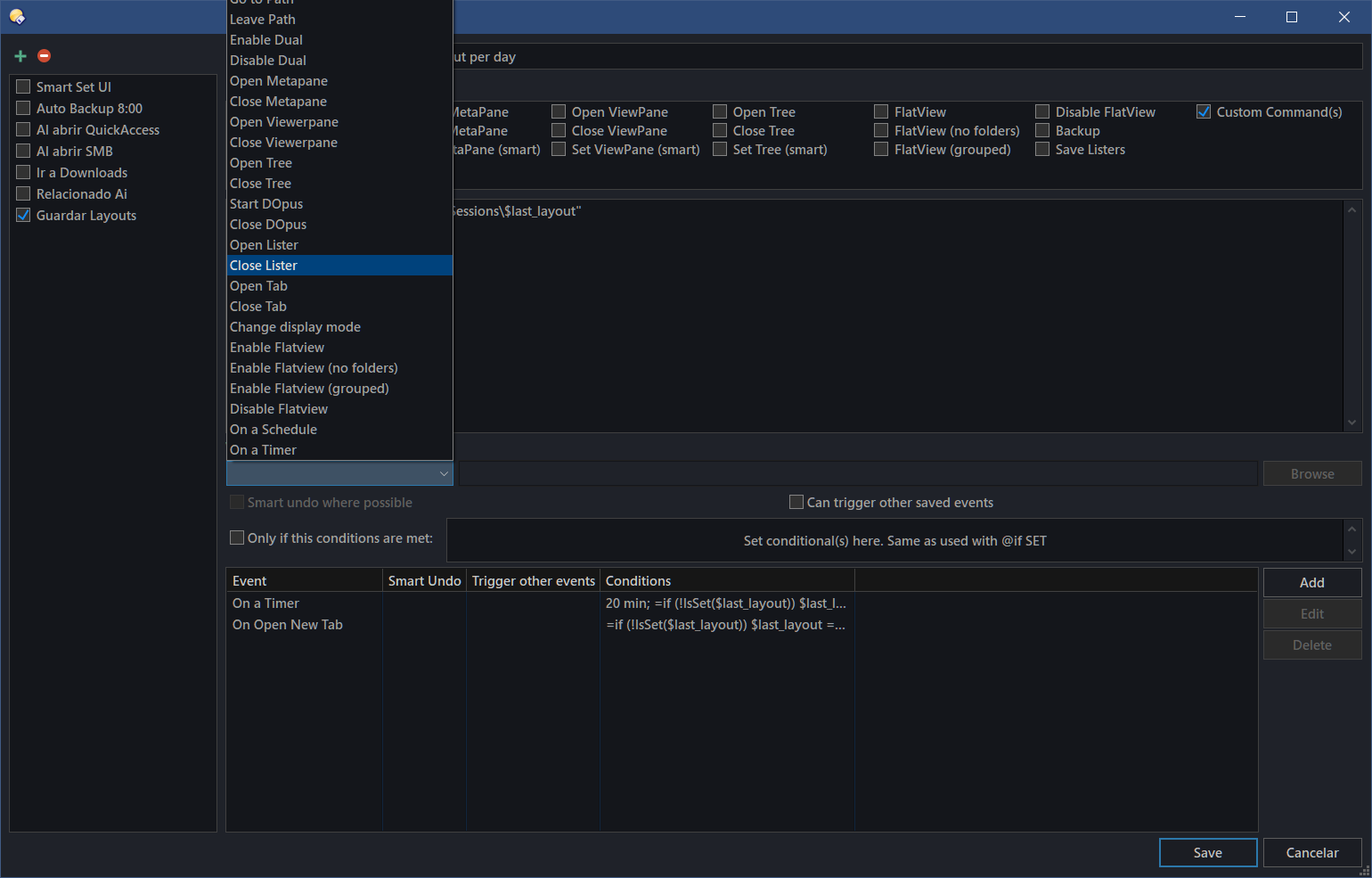1372x878 pixels.
Task: Select Open Viewerpane from dropdown list
Action: tap(339, 121)
